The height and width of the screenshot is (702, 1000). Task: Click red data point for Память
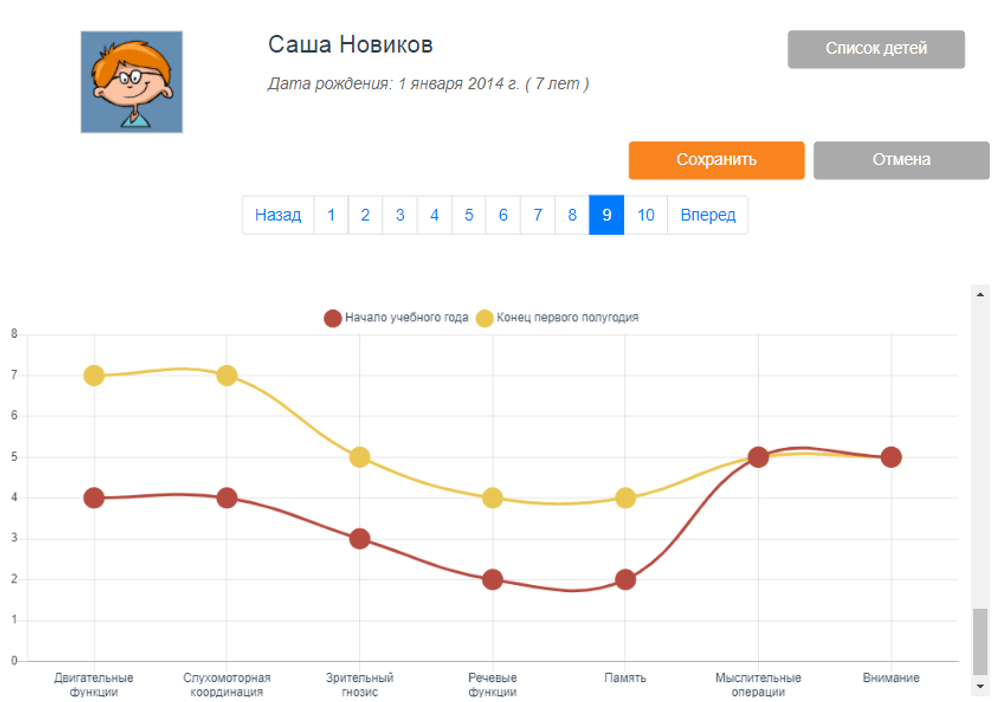pos(625,579)
